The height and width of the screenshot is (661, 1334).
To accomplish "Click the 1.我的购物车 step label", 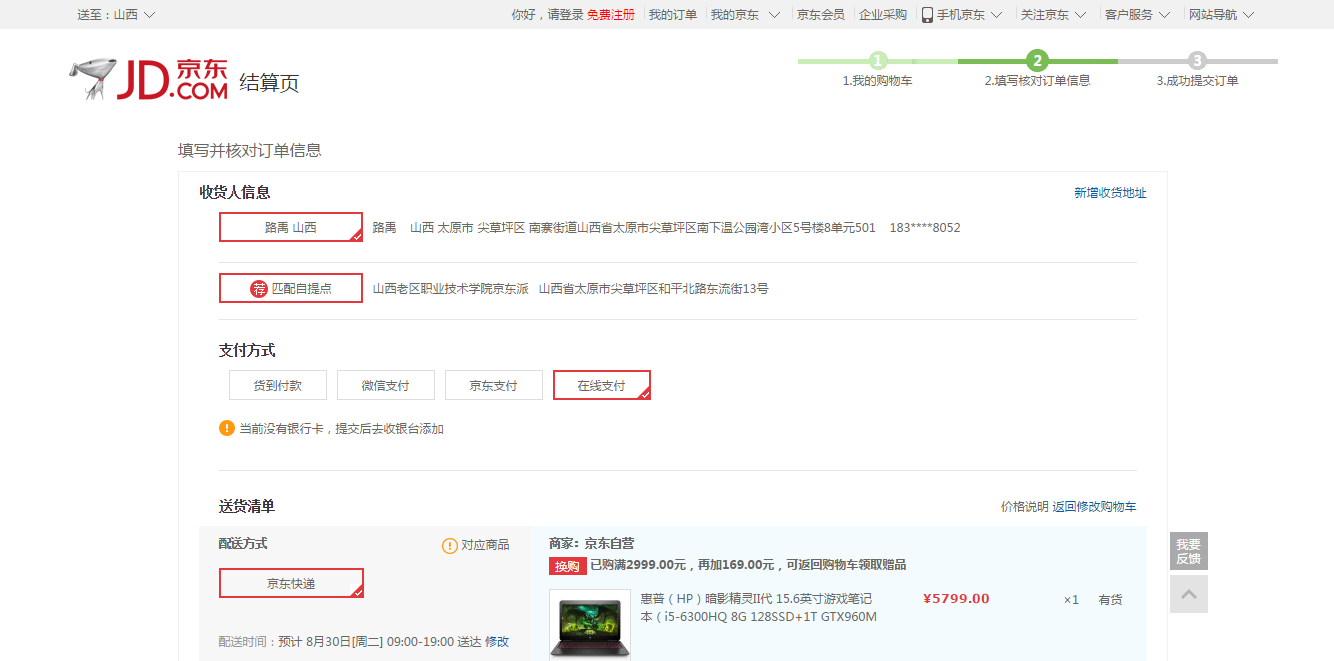I will [x=877, y=81].
